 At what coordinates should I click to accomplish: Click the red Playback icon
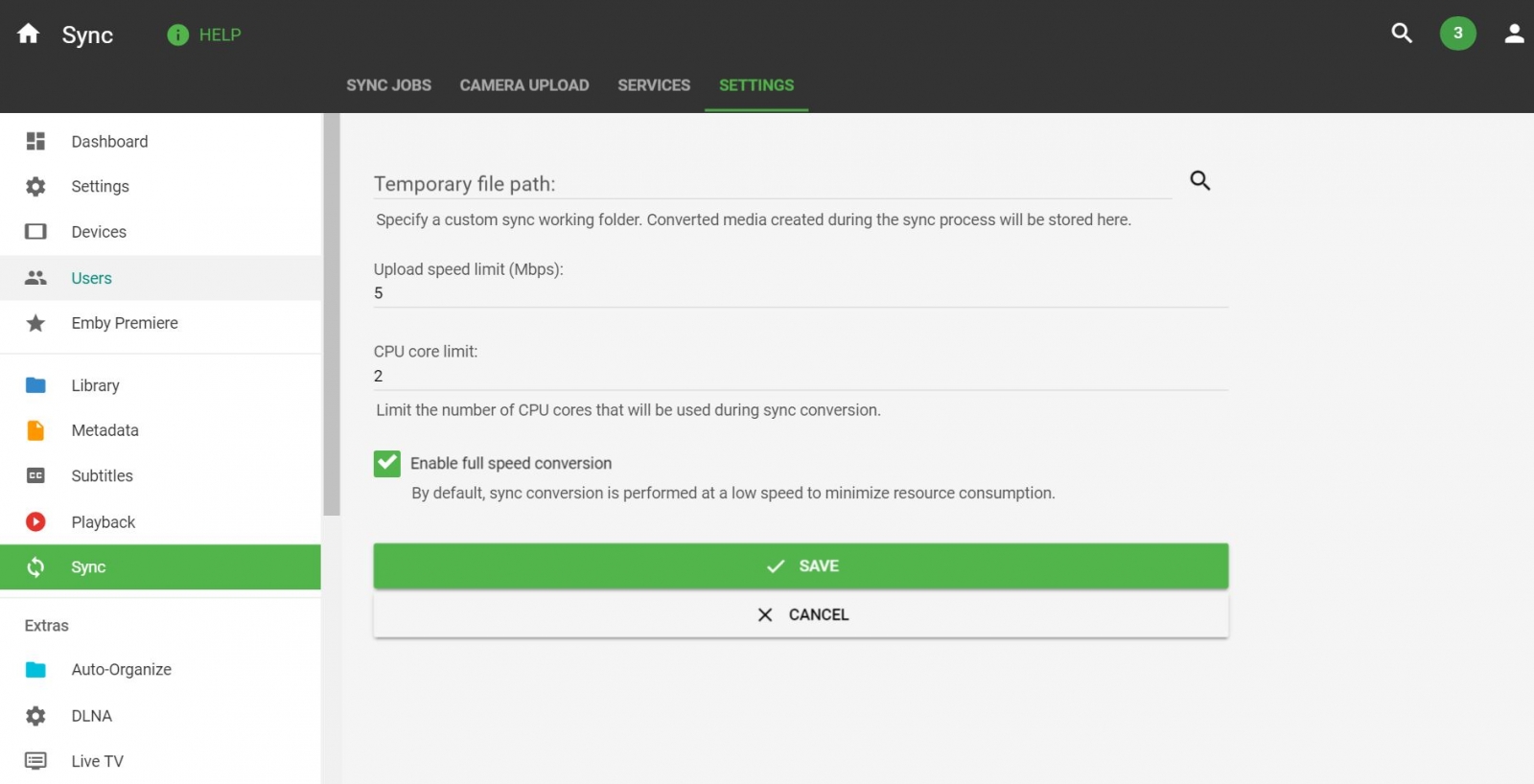[x=35, y=521]
